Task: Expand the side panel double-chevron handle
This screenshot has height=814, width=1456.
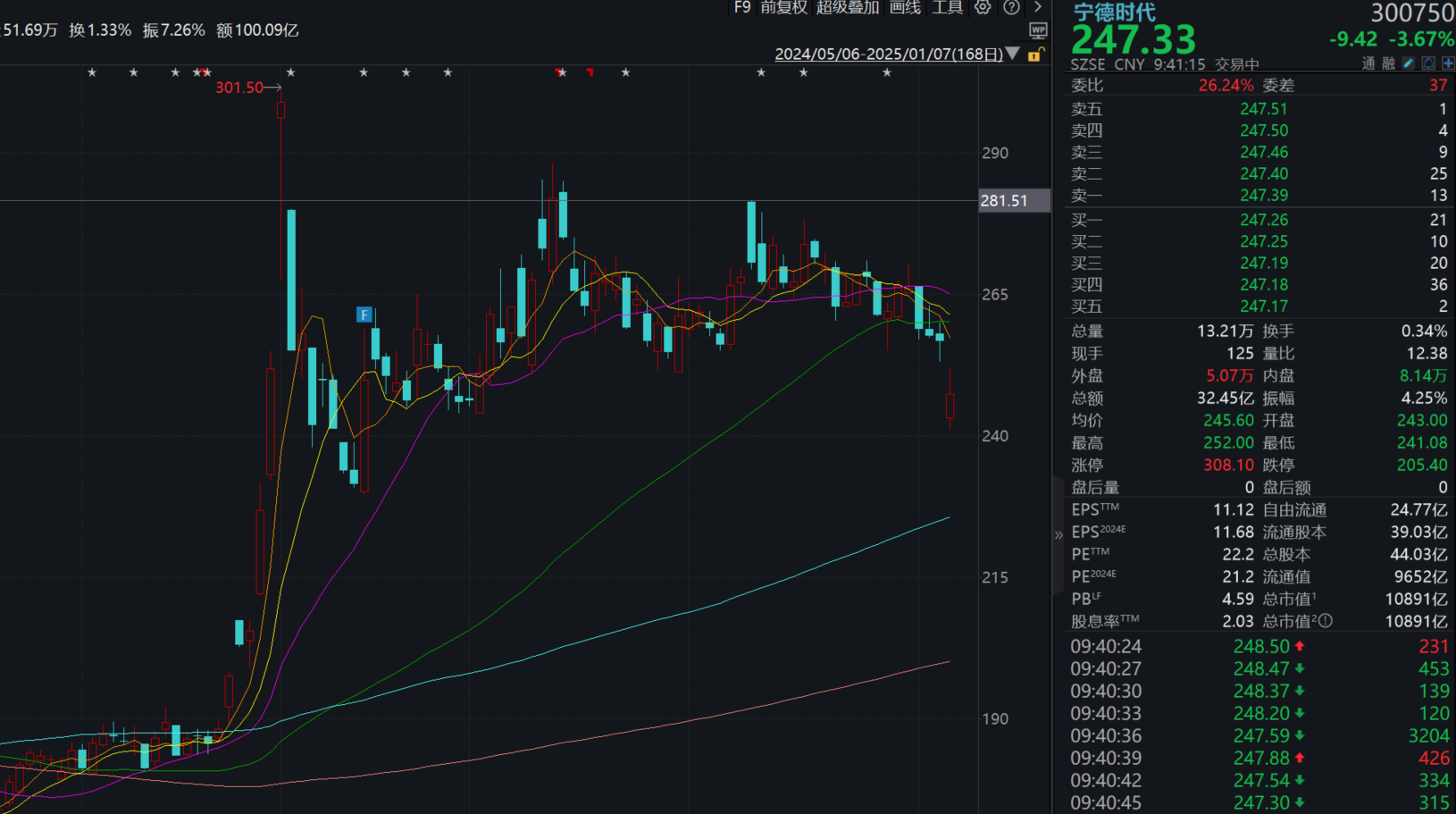Action: point(1059,535)
